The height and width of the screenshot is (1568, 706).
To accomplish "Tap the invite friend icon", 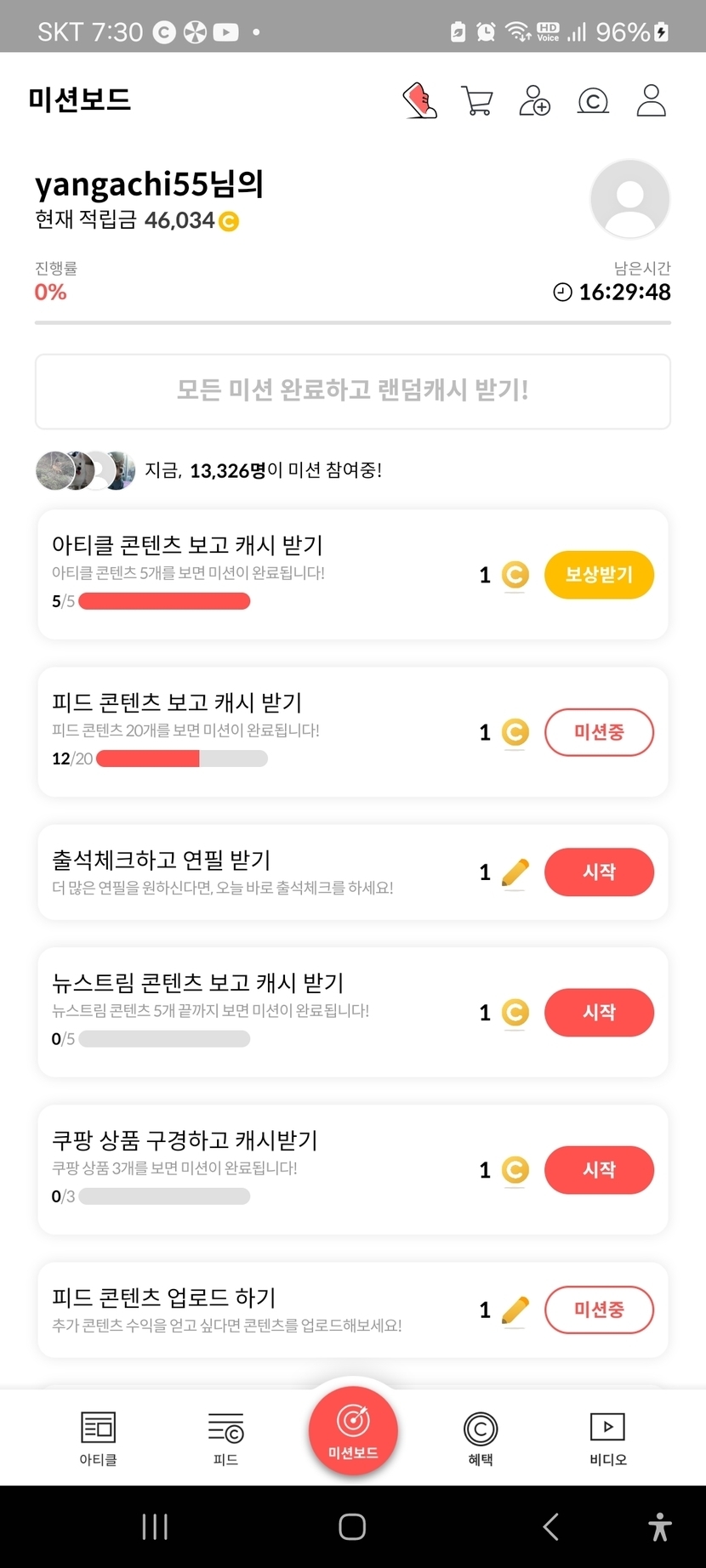I will (534, 100).
